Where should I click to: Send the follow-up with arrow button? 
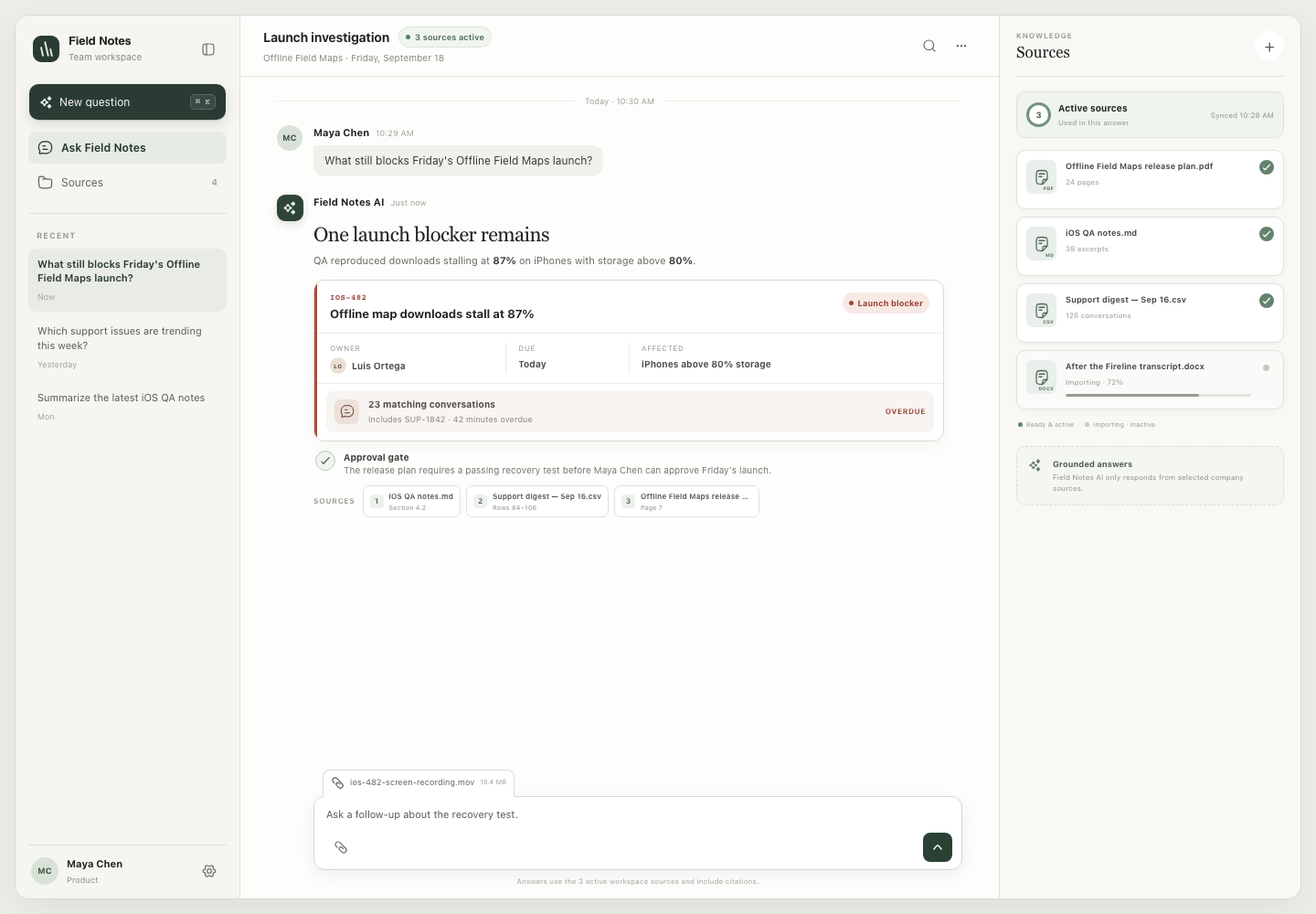(x=938, y=847)
